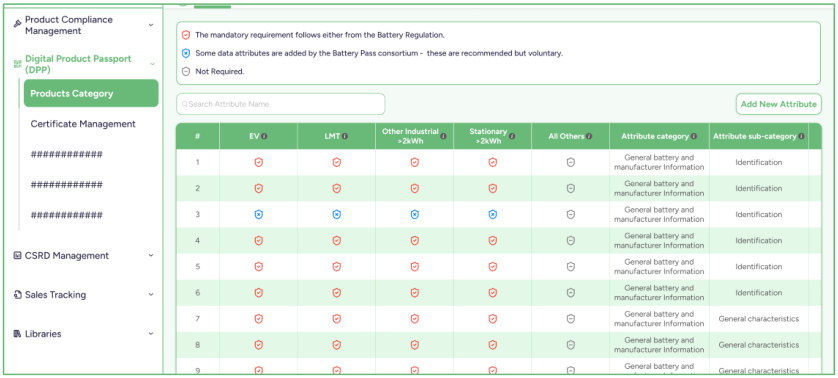Click row 1 Identification sub-category cell

click(758, 162)
